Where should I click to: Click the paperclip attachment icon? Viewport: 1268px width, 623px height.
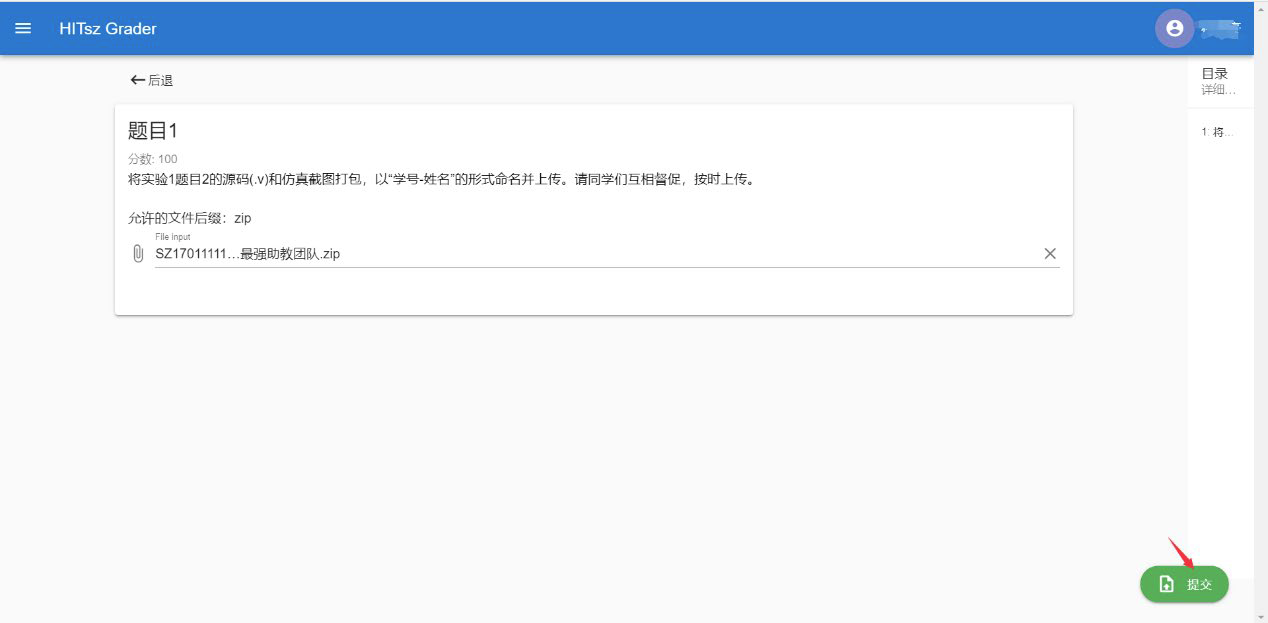(138, 254)
